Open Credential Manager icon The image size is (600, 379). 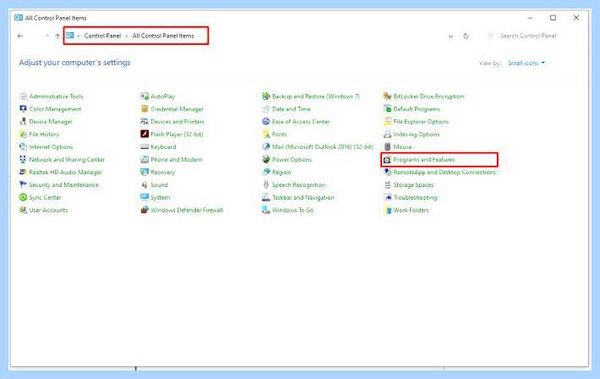tap(145, 109)
